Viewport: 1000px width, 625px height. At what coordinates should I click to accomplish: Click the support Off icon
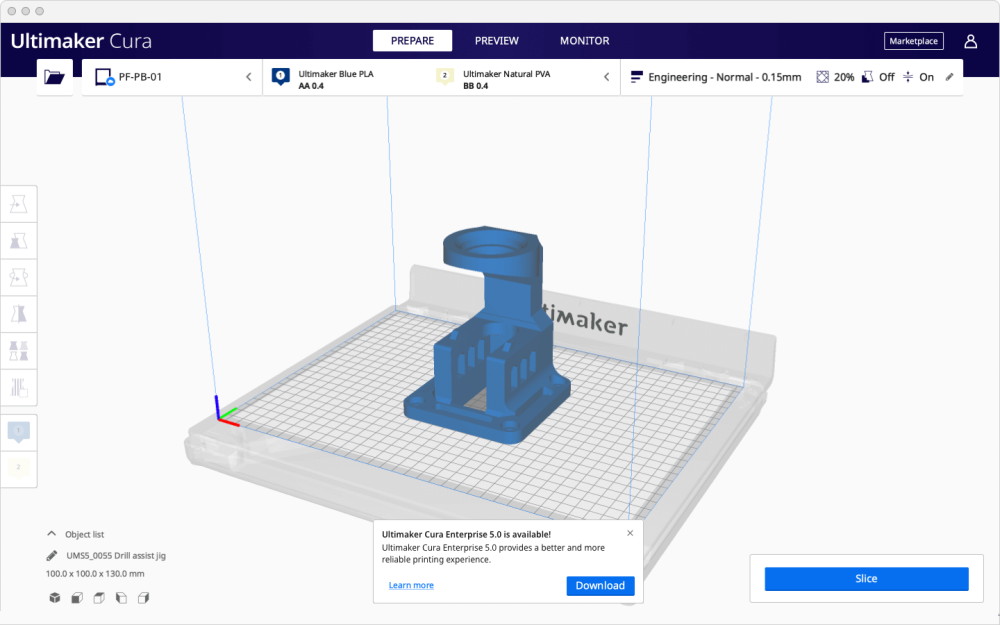point(867,77)
